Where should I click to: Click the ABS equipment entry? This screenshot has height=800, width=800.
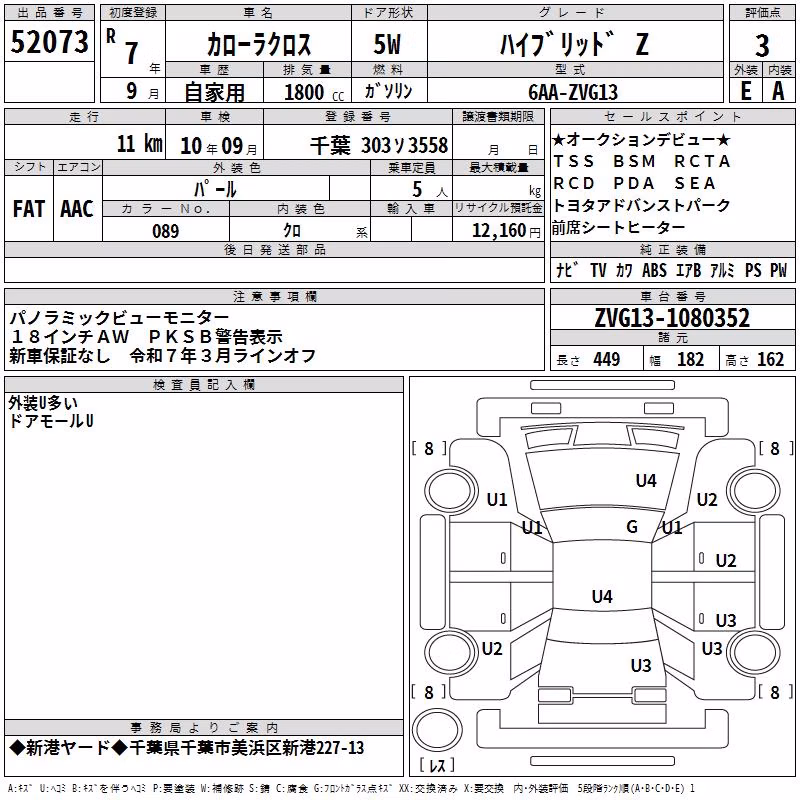pyautogui.click(x=654, y=270)
